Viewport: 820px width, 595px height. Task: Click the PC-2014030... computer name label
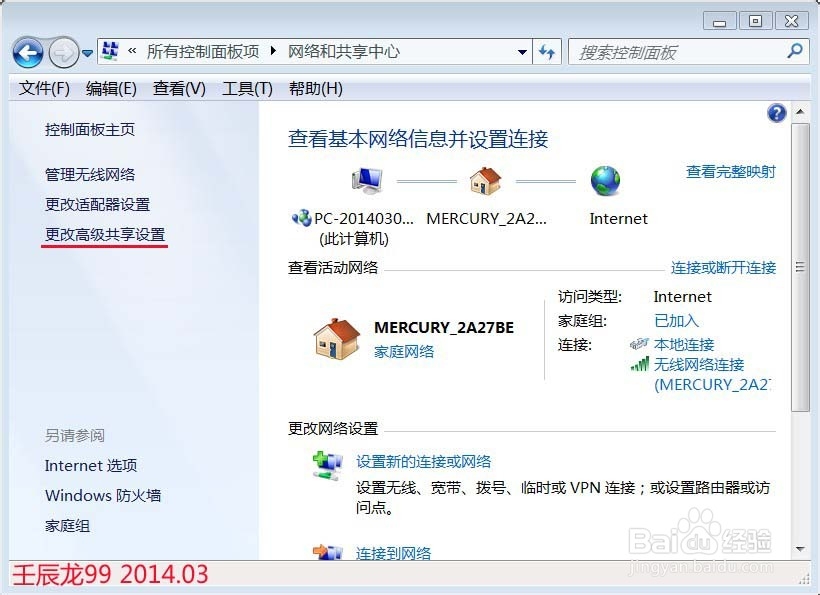[363, 219]
